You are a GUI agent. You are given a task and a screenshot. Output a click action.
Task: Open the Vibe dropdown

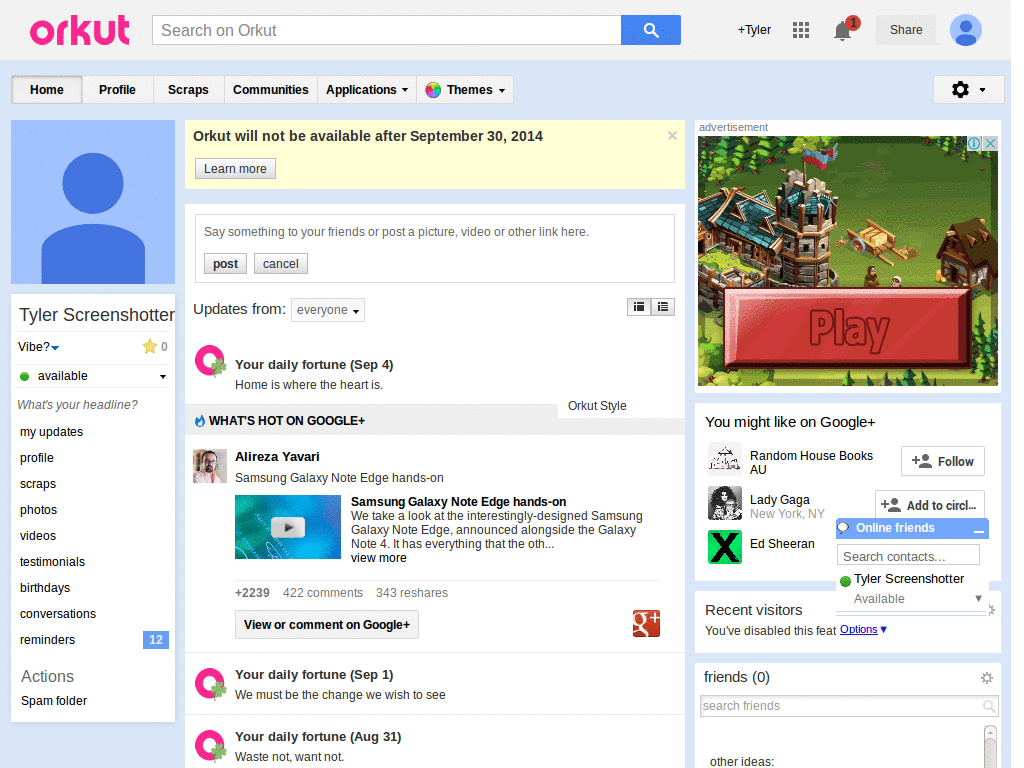56,347
